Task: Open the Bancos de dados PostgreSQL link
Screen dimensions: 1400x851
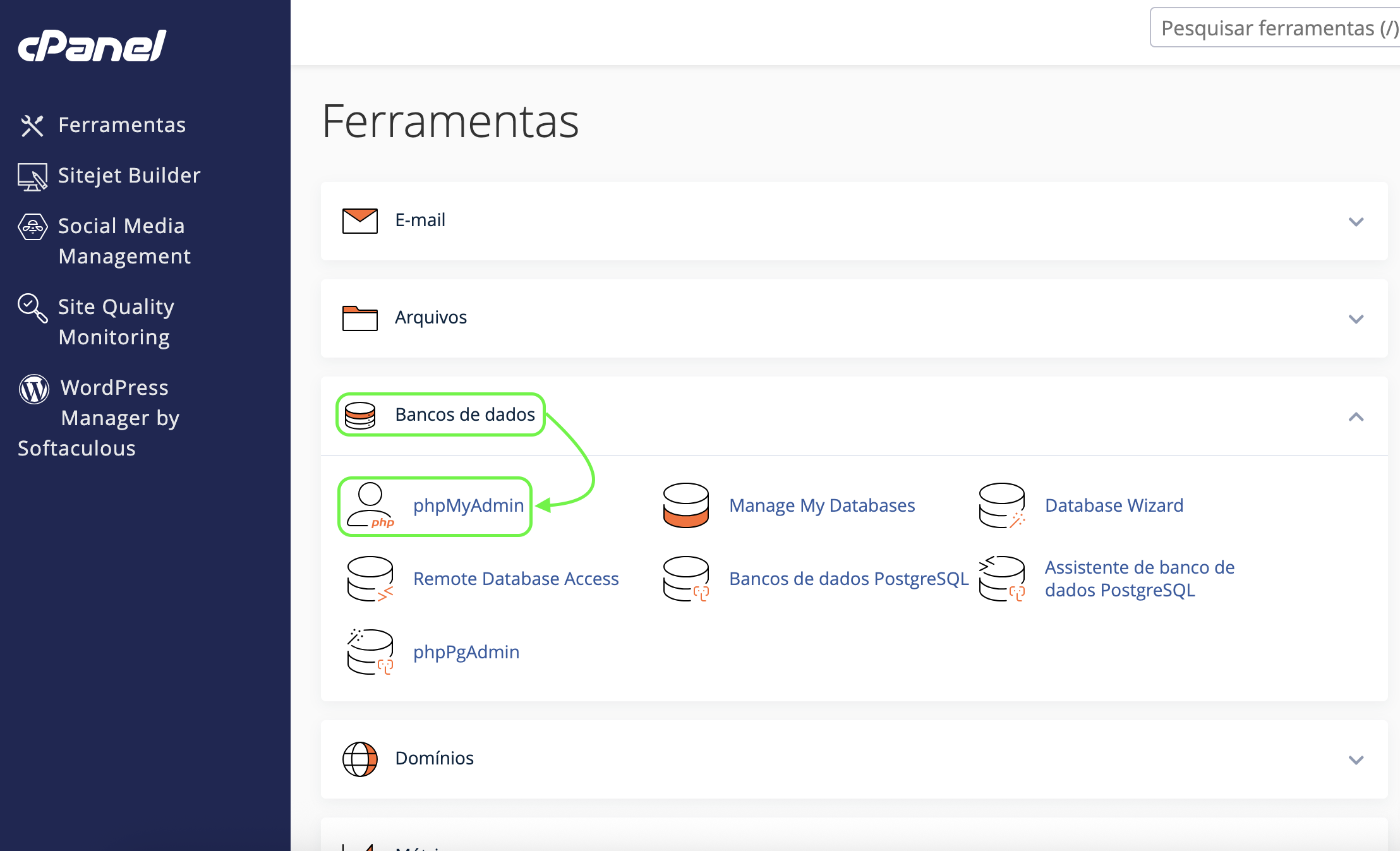Action: (x=849, y=579)
